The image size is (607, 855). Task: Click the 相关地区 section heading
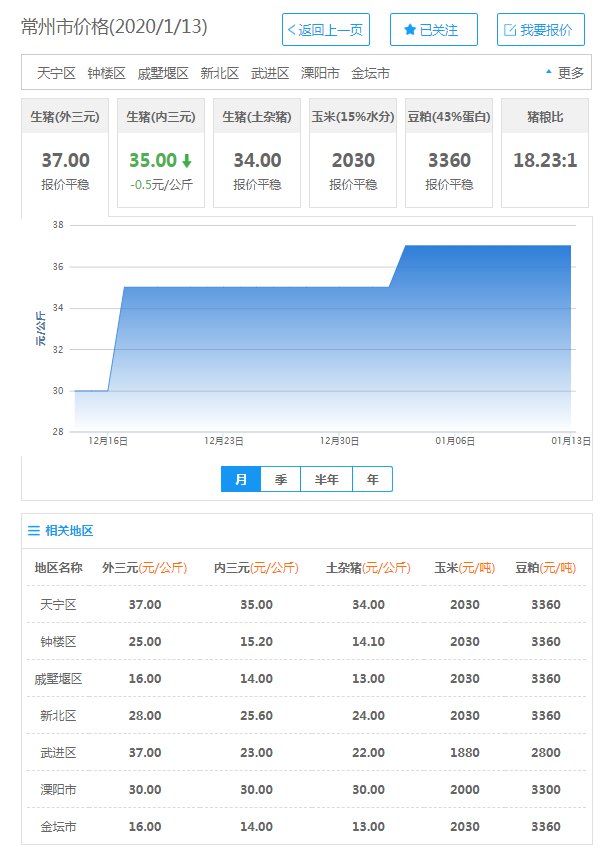69,531
